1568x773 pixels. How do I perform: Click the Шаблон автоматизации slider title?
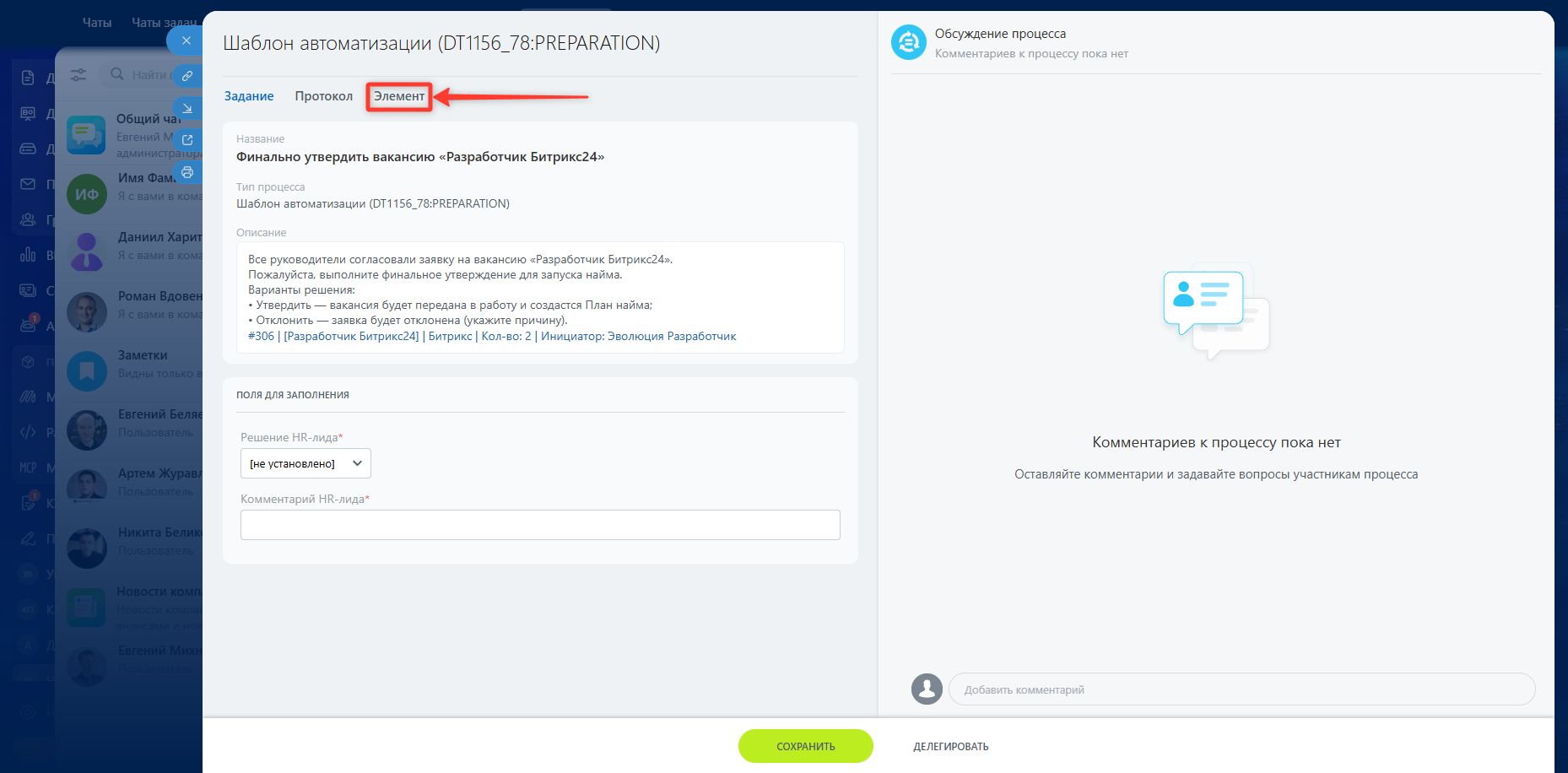click(441, 43)
